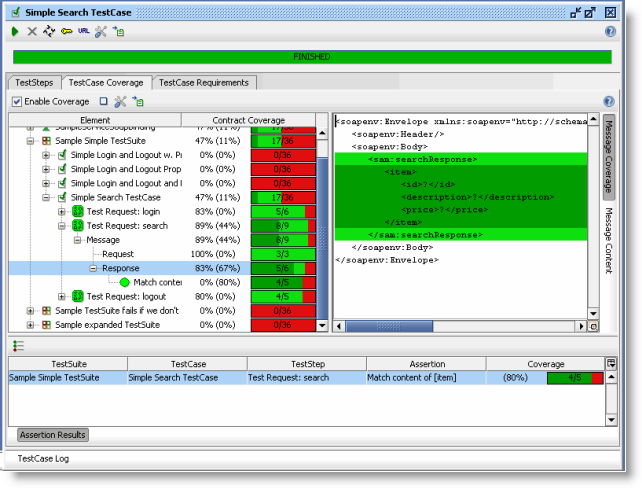
Task: Click export icon next to coverage wrench
Action: (x=137, y=102)
